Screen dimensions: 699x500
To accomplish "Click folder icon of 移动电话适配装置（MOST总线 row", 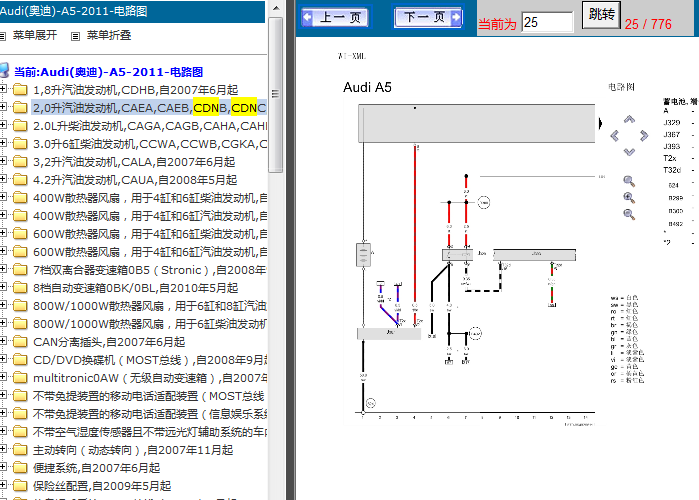I will tap(20, 396).
